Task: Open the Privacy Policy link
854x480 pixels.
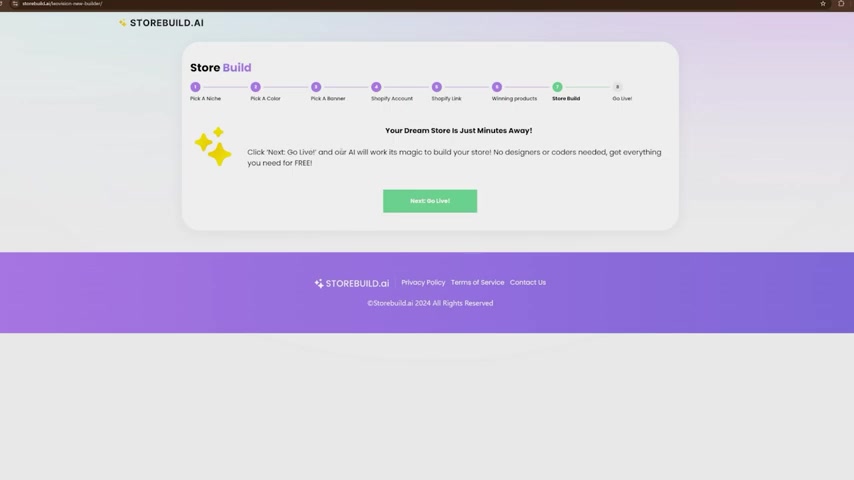Action: [x=423, y=282]
